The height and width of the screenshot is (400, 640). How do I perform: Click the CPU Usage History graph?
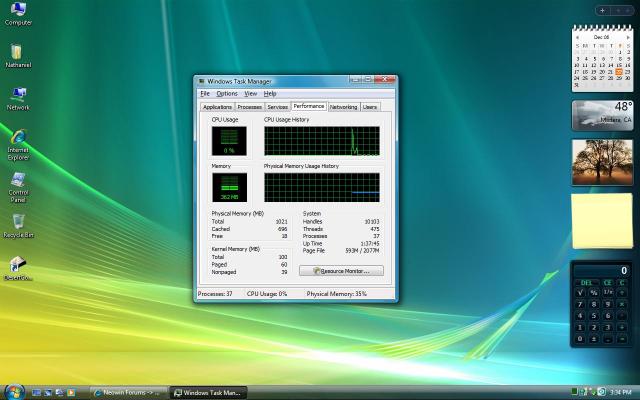322,141
